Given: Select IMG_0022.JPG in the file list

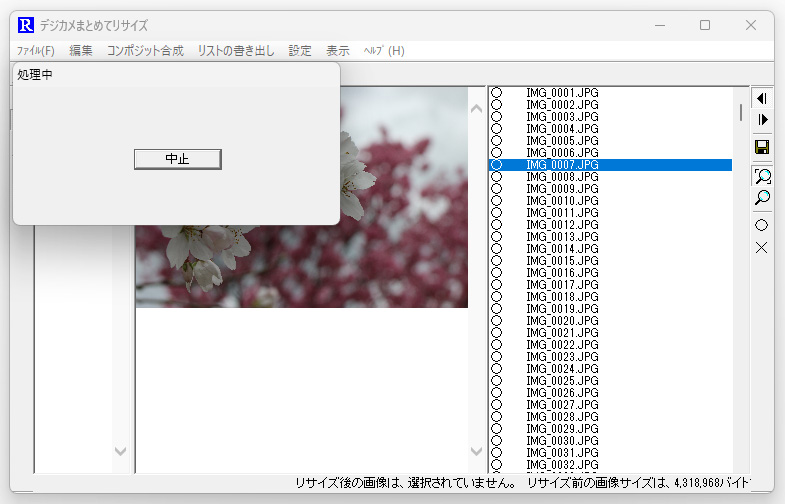Looking at the screenshot, I should [610, 345].
